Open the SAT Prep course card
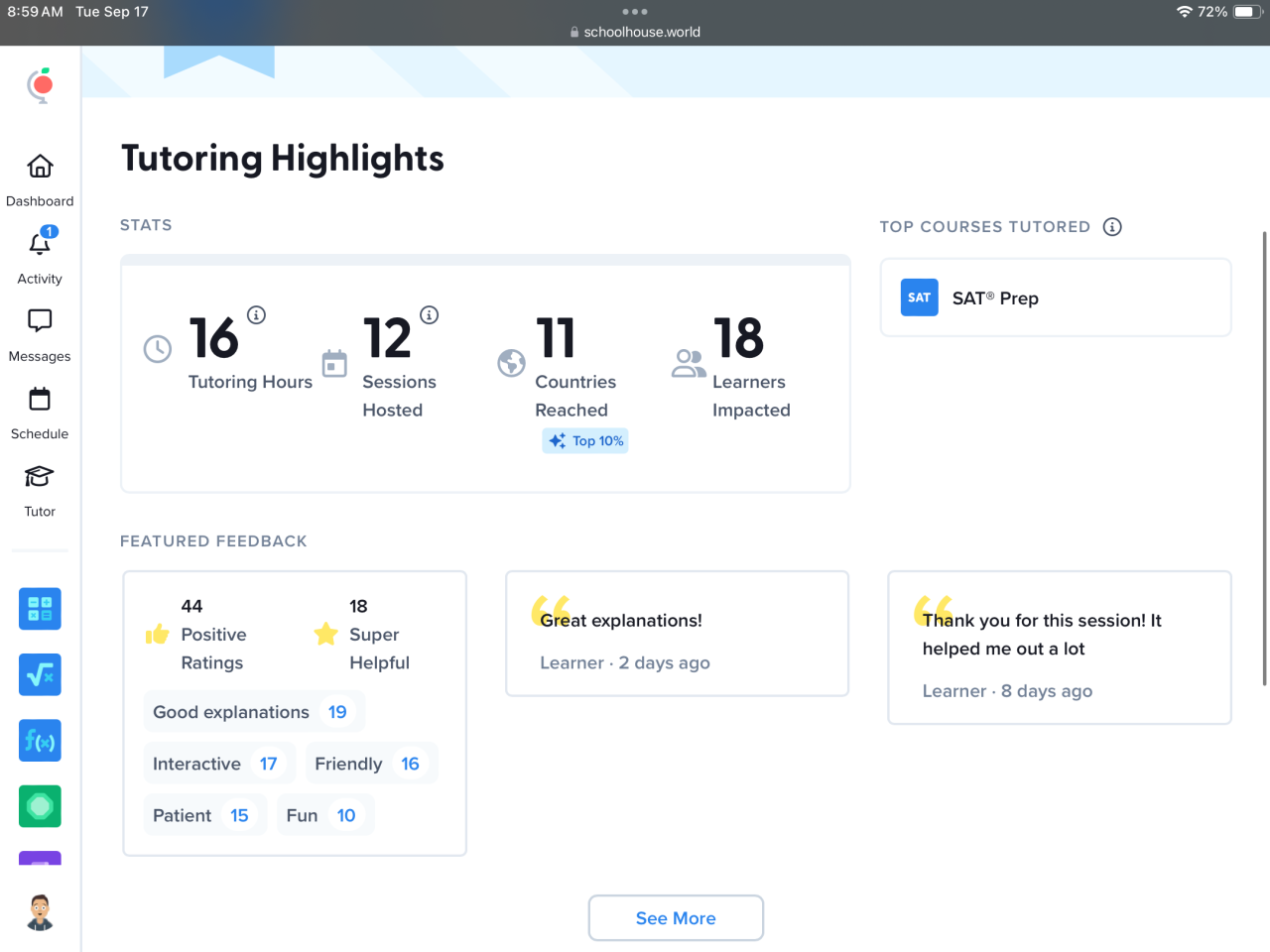 [x=1056, y=298]
